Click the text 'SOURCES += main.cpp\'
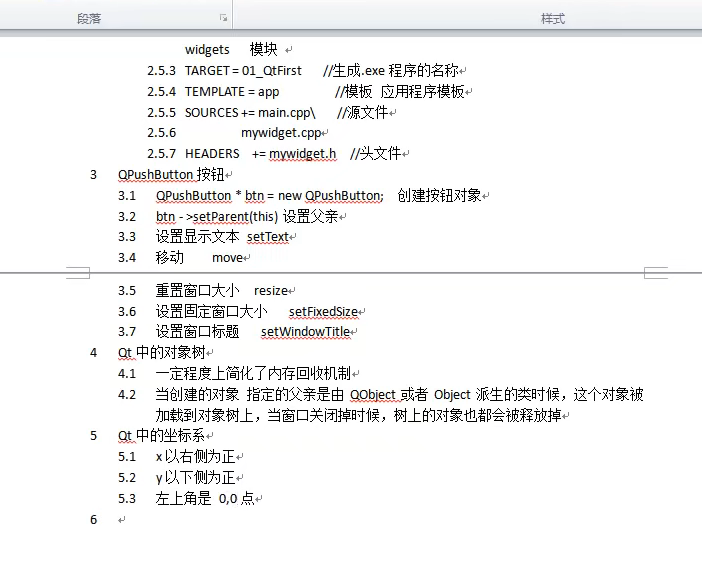702x585 pixels. [250, 112]
